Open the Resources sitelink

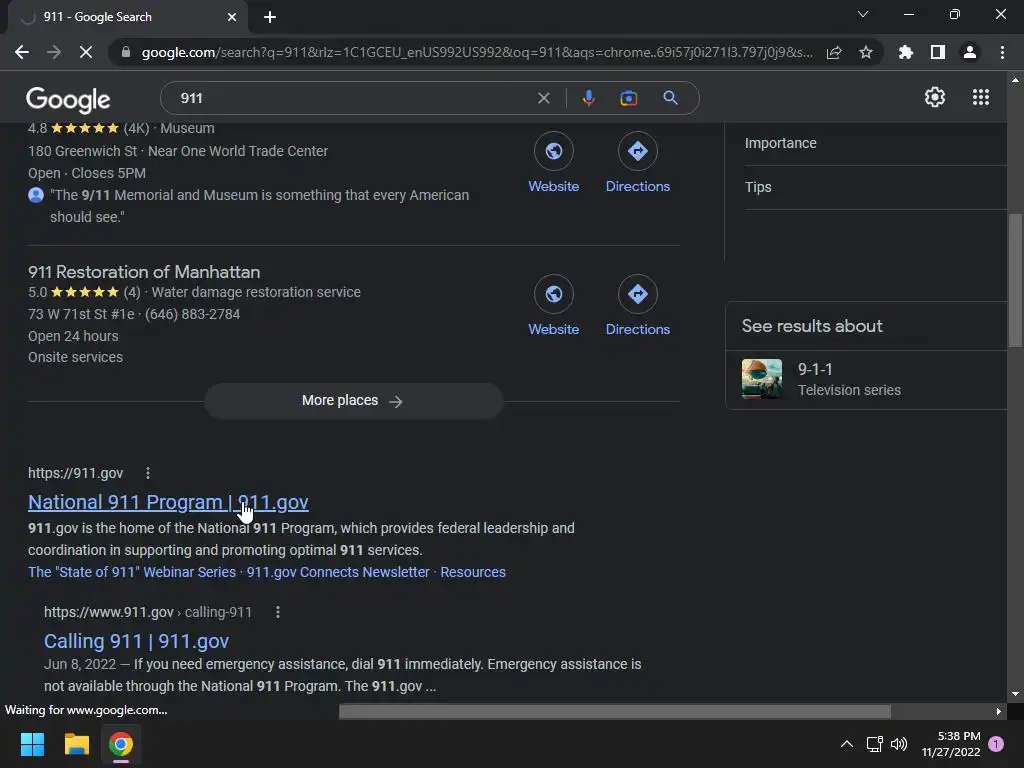[x=473, y=572]
